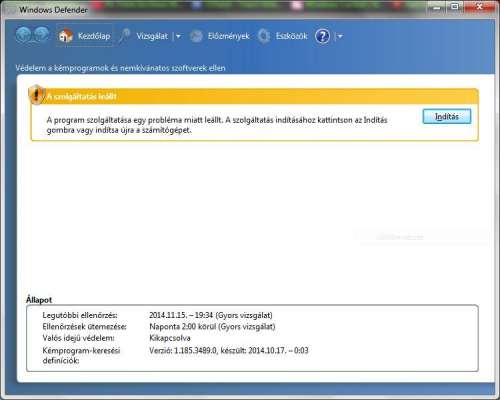
Task: Select the 'Legutóbbi ellenőrzés:' label
Action: tap(80, 315)
